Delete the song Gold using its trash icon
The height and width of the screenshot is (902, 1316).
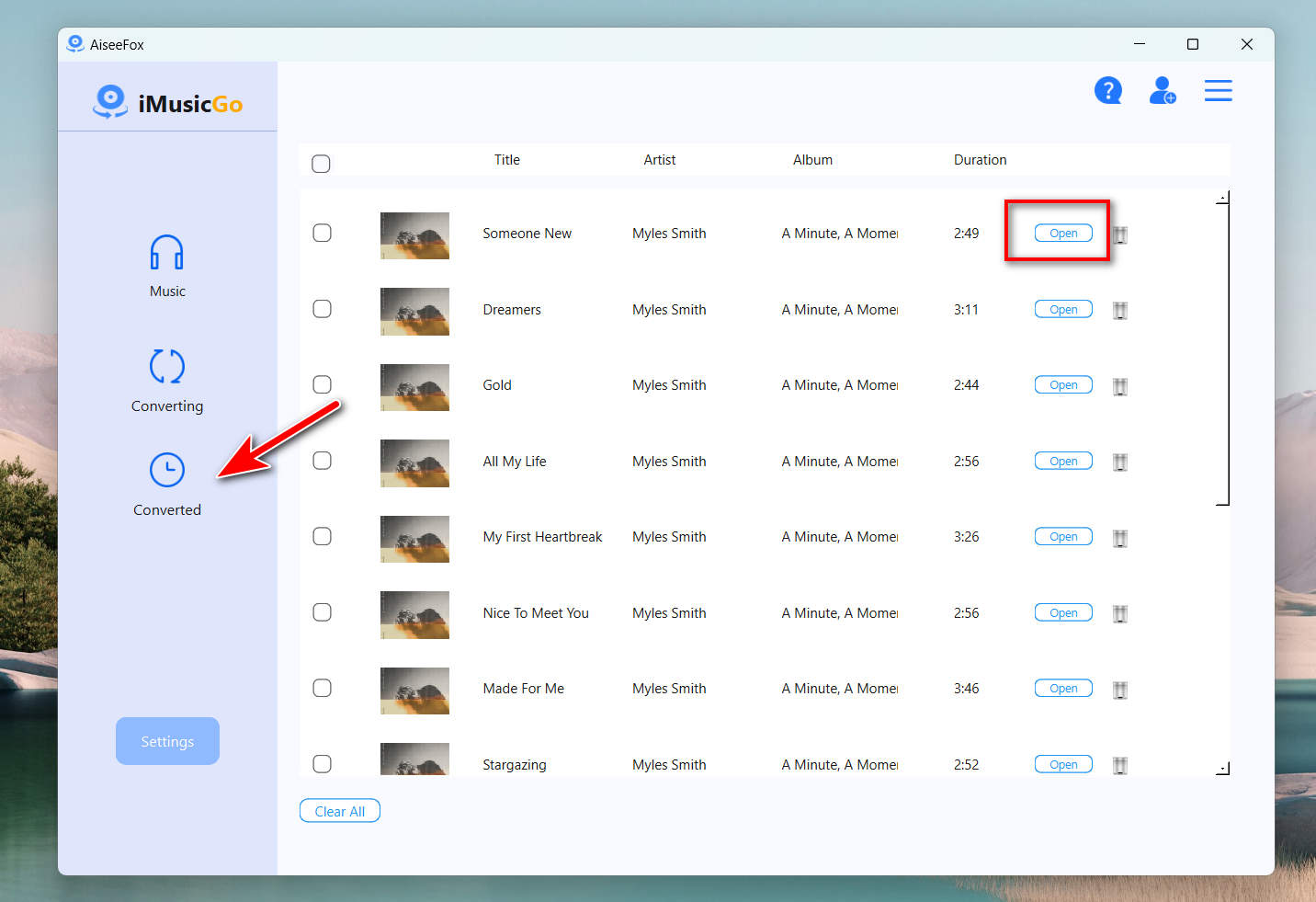pyautogui.click(x=1120, y=386)
